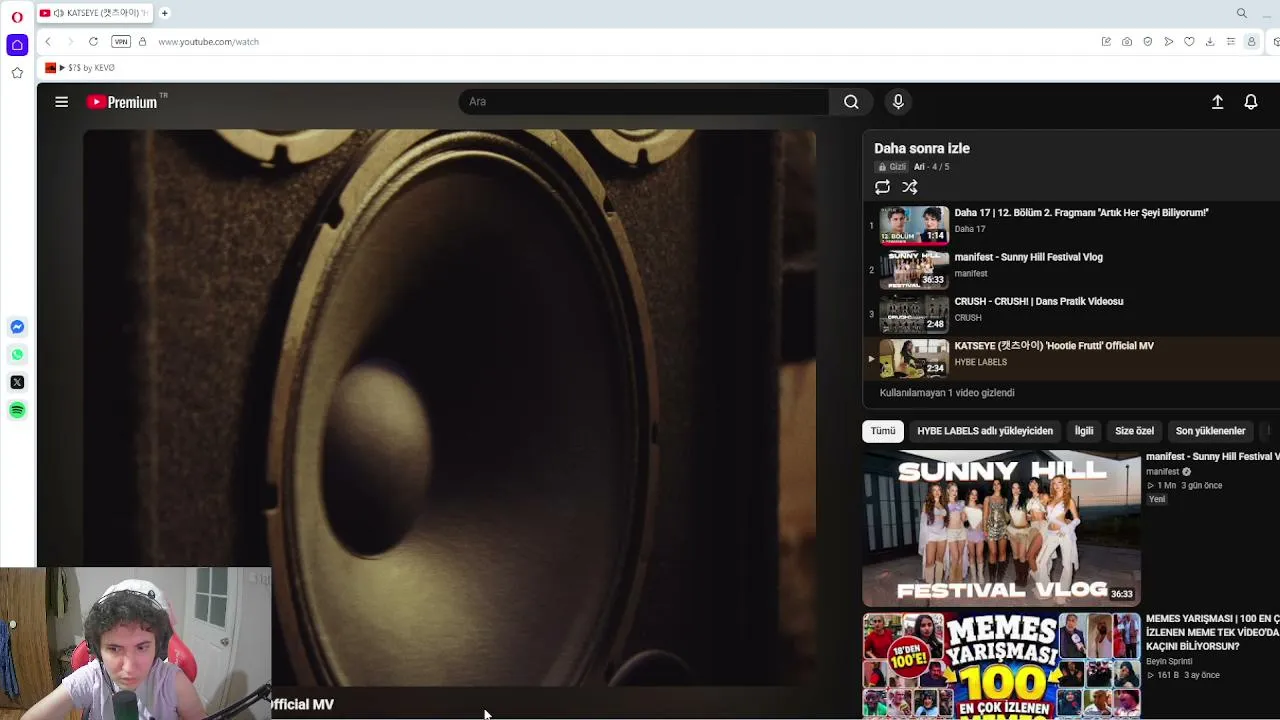Toggle playlist shuffle button
1280x720 pixels.
910,187
